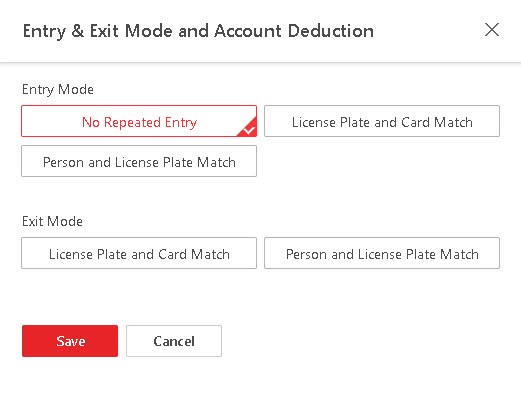The width and height of the screenshot is (521, 412).
Task: Enable person match under Entry Mode
Action: [x=139, y=161]
